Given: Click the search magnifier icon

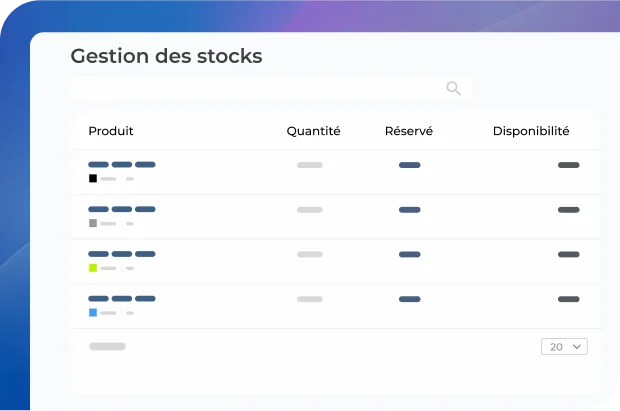Looking at the screenshot, I should pos(453,88).
